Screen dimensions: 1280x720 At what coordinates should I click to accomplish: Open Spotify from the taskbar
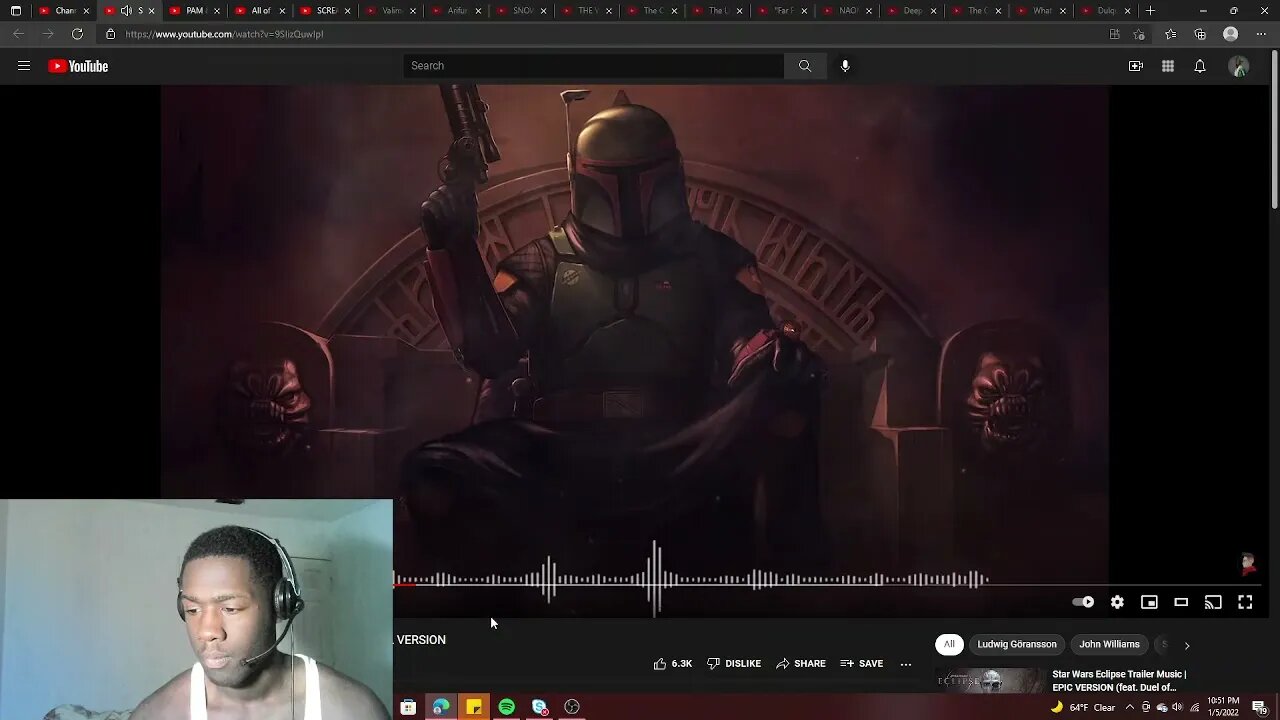(x=507, y=707)
